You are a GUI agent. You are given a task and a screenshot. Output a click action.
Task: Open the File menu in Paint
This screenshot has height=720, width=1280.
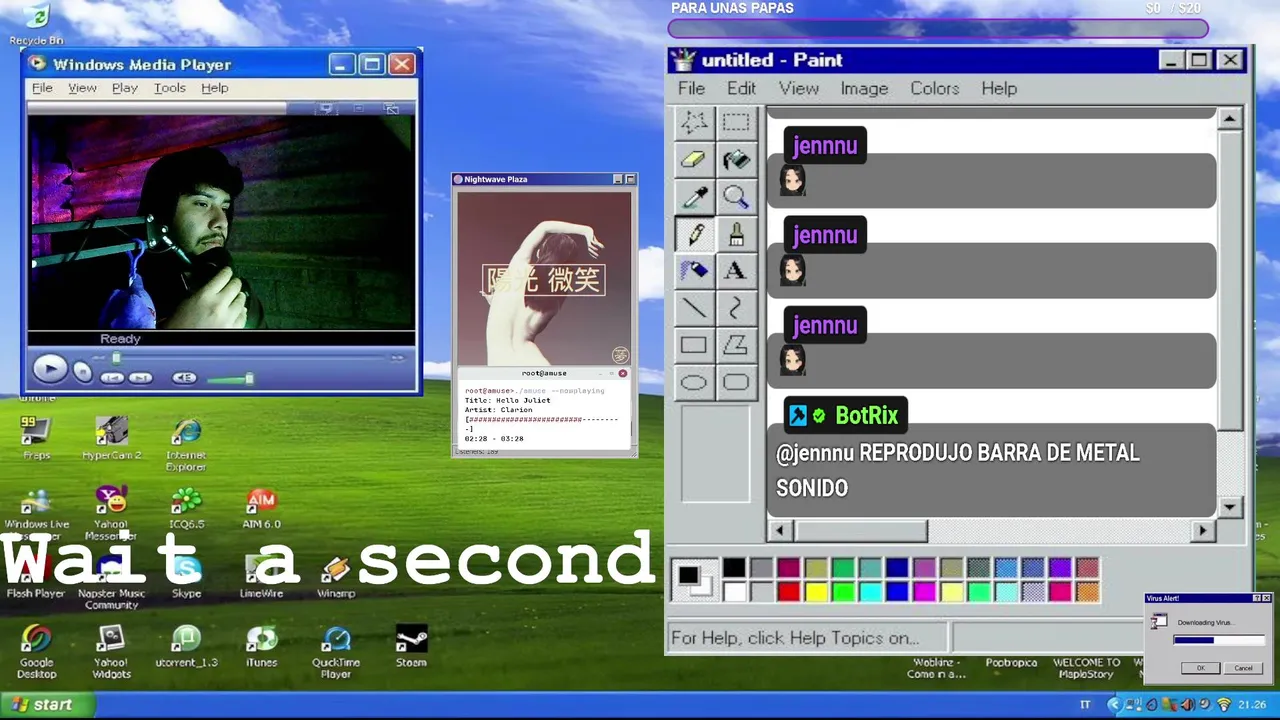tap(691, 88)
